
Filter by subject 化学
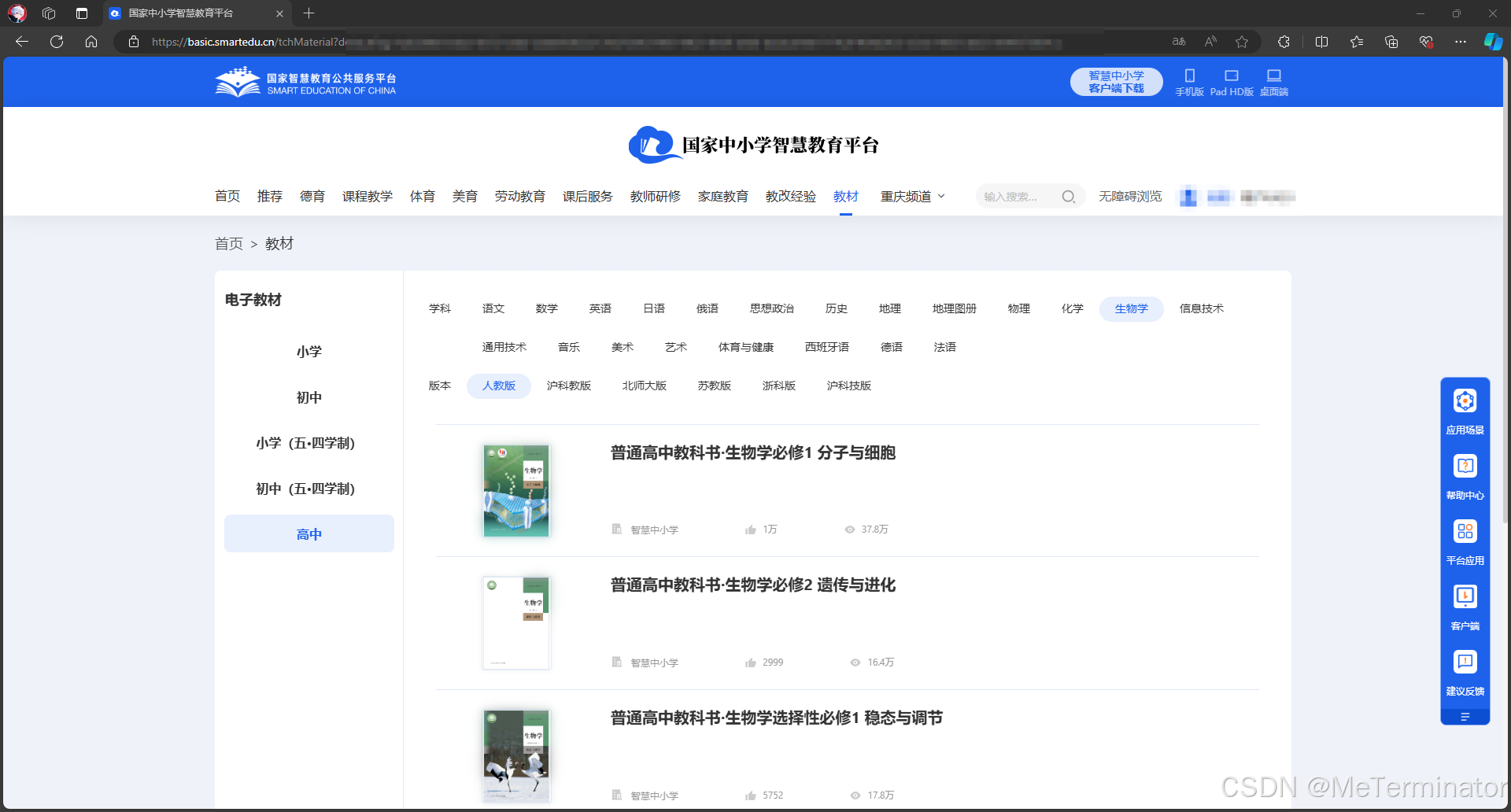pos(1073,308)
